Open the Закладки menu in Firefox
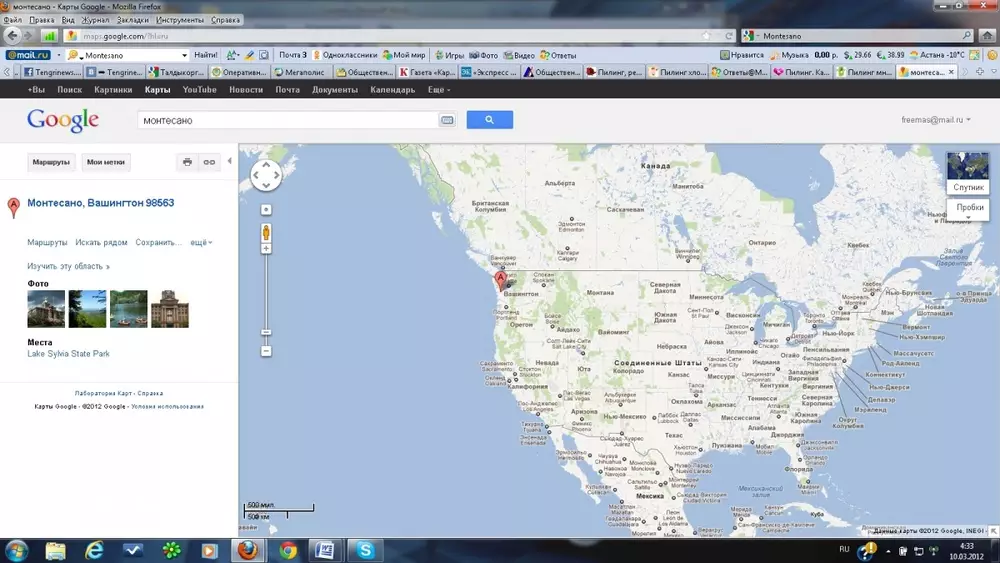The height and width of the screenshot is (563, 1000). pyautogui.click(x=135, y=20)
